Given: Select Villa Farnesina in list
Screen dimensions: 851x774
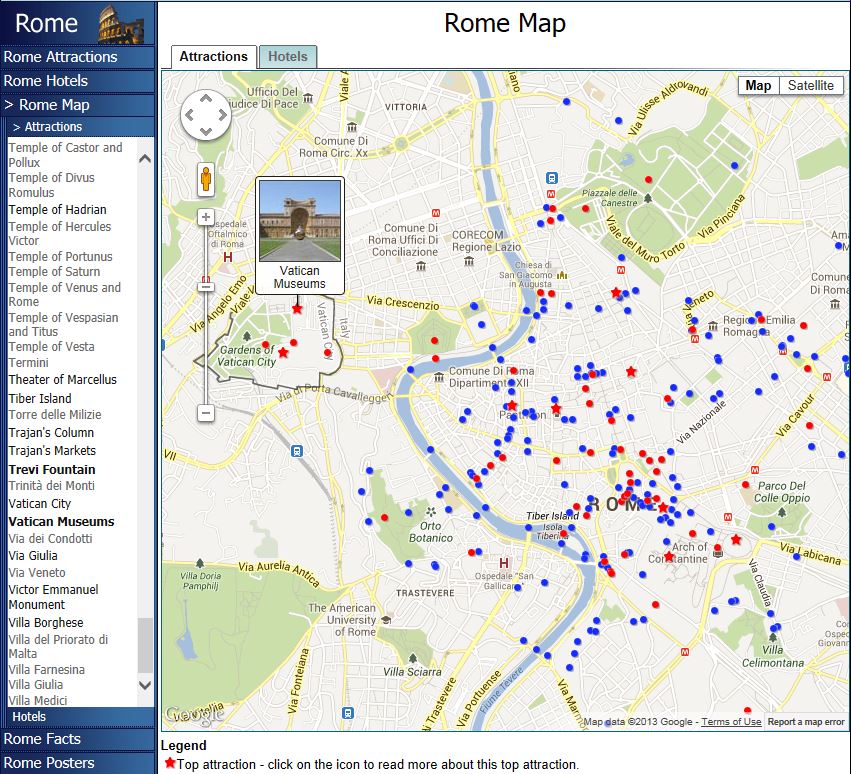Looking at the screenshot, I should 46,670.
